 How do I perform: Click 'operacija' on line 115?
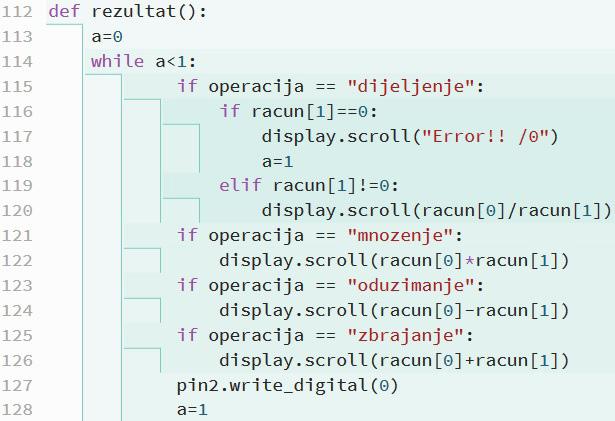coord(256,87)
